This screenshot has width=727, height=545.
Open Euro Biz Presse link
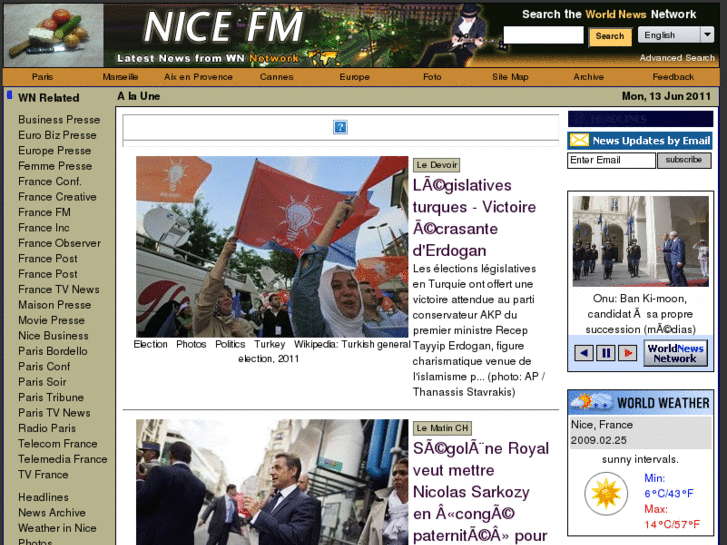click(x=57, y=135)
